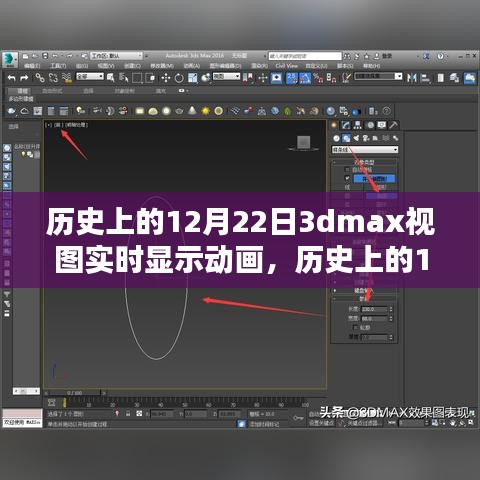Click the Align tool icon

(x=426, y=78)
